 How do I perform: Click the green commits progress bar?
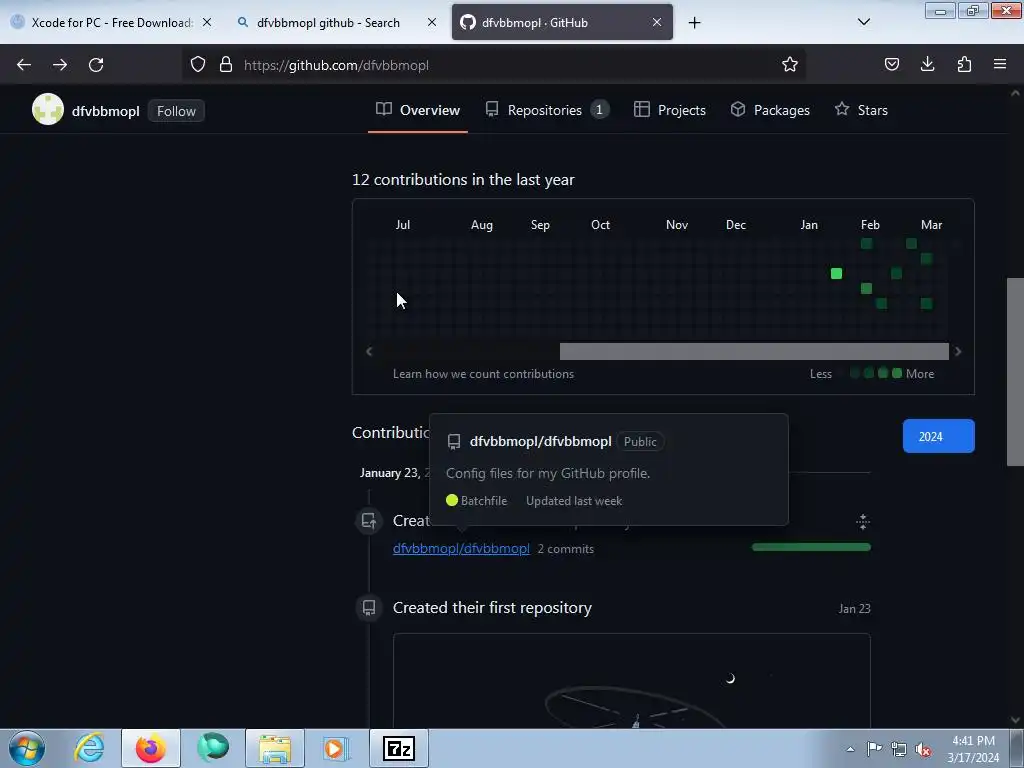pyautogui.click(x=811, y=547)
